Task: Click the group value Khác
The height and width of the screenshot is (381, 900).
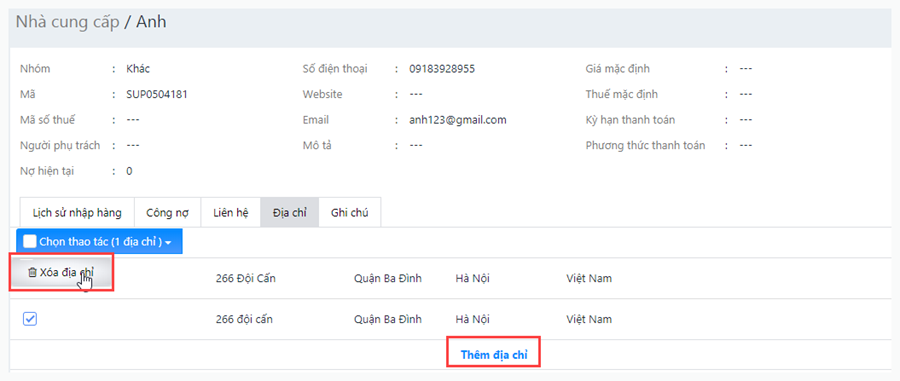Action: (x=138, y=69)
